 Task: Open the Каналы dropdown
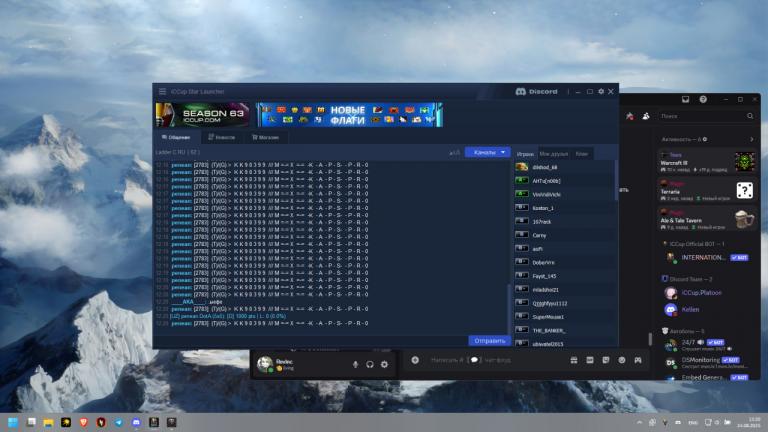point(487,152)
